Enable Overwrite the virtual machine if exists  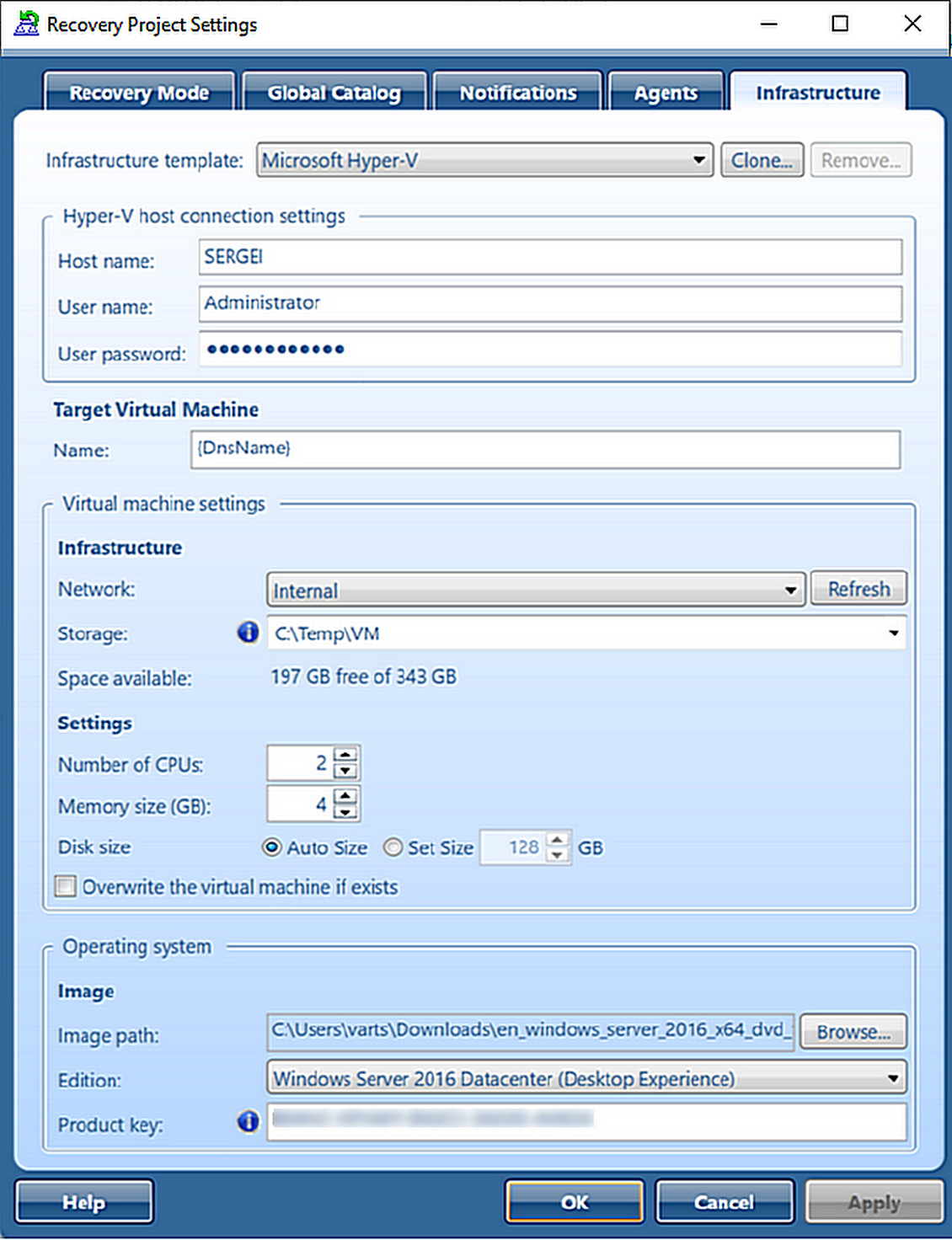65,886
